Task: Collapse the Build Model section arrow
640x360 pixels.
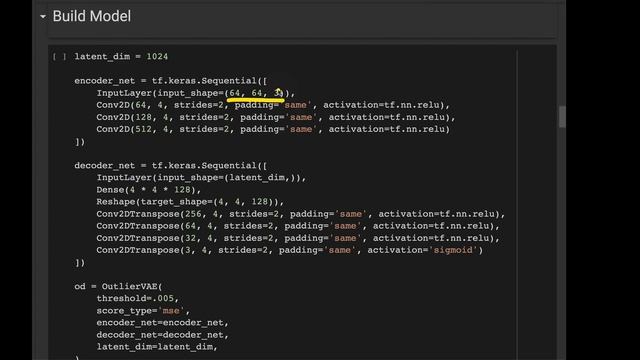Action: tap(43, 17)
